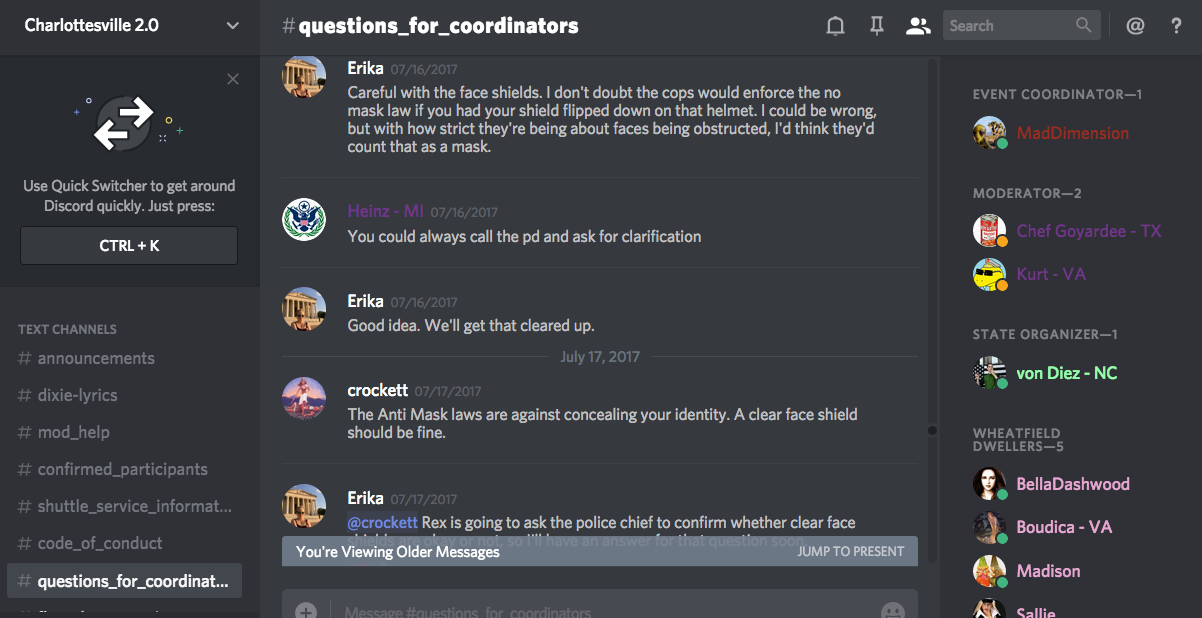Jump to present messages

click(851, 551)
